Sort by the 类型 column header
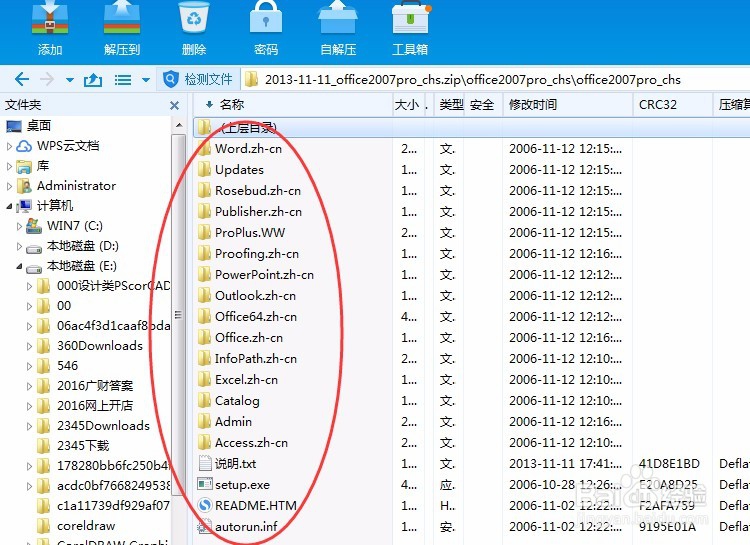The width and height of the screenshot is (750, 545). point(451,104)
